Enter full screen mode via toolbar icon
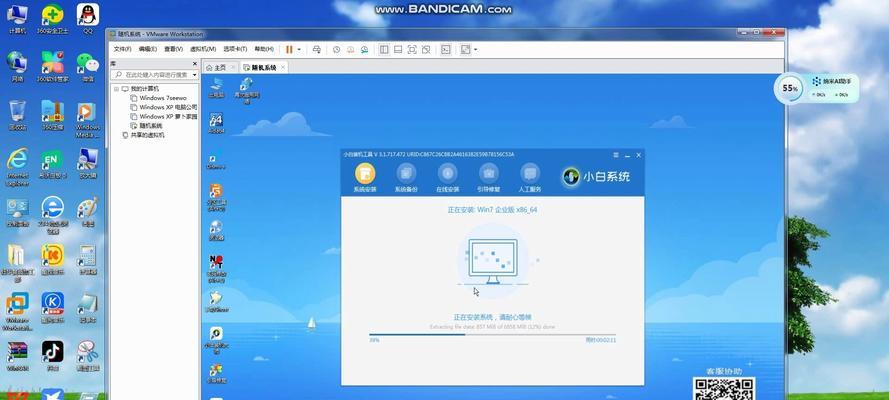 (412, 50)
